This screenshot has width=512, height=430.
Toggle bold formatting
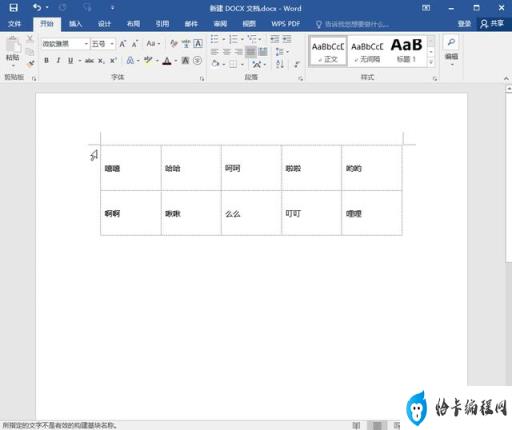(46, 60)
